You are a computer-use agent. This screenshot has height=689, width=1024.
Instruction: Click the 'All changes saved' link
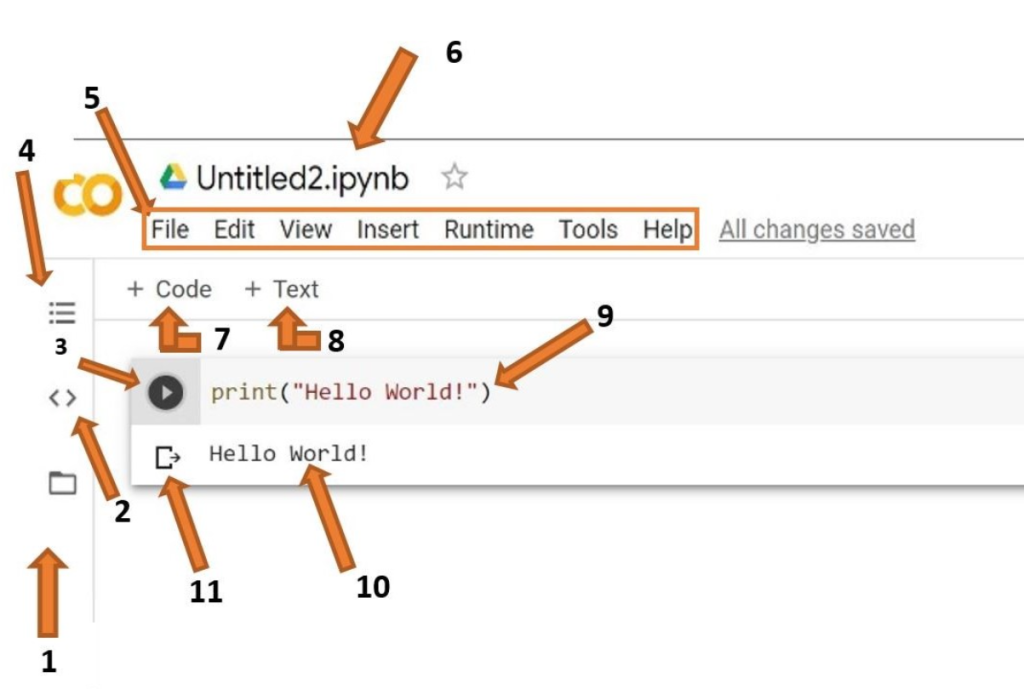click(x=816, y=230)
